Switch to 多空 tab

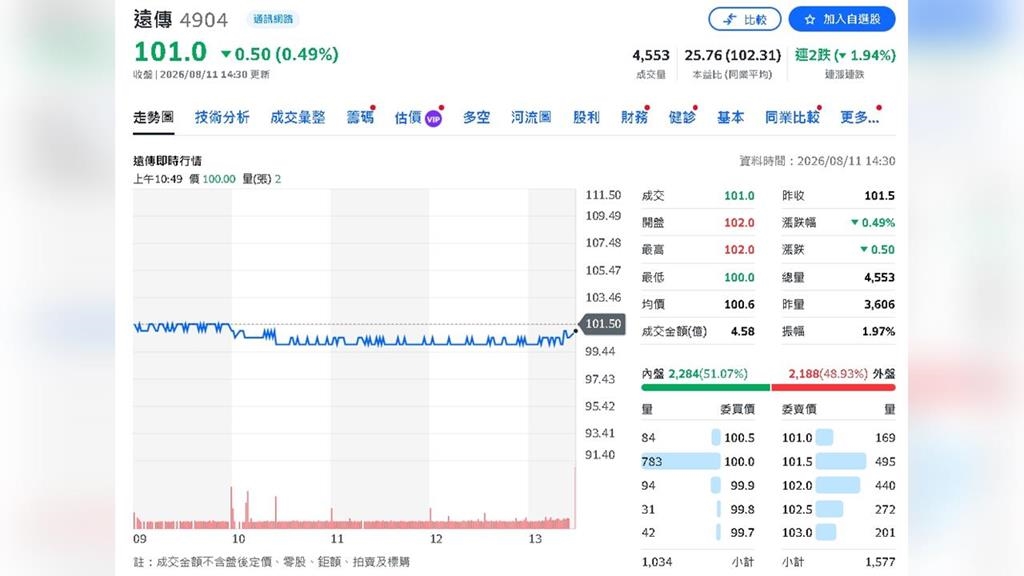pyautogui.click(x=476, y=118)
